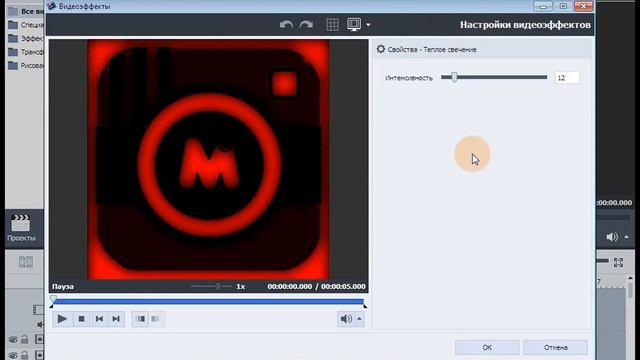
Task: Click the preview monitor mode icon
Action: [x=354, y=24]
